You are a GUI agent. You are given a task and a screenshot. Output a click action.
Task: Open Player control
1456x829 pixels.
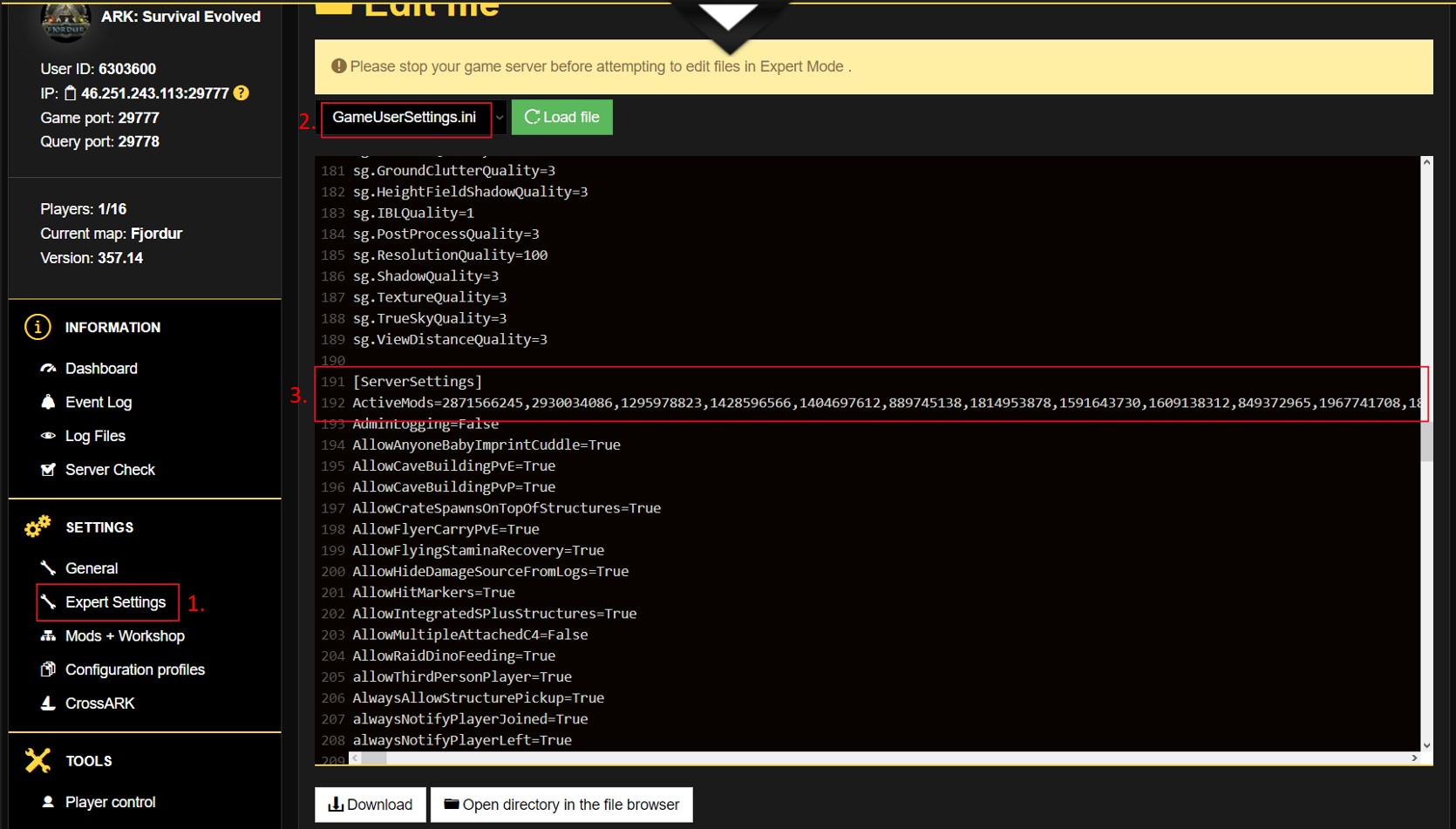coord(110,802)
